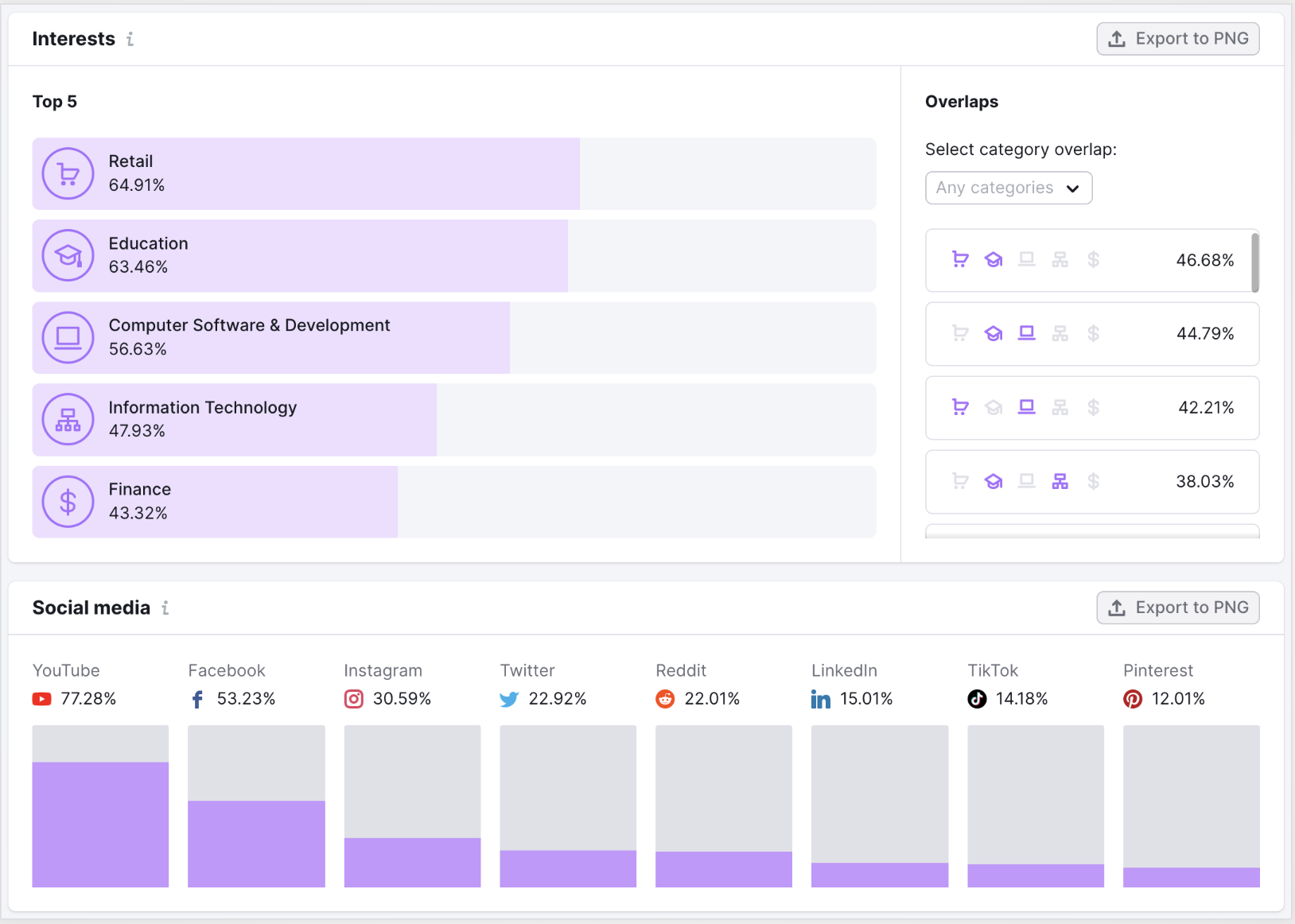Image resolution: width=1295 pixels, height=924 pixels.
Task: Click the Facebook 53.23% value
Action: (246, 699)
